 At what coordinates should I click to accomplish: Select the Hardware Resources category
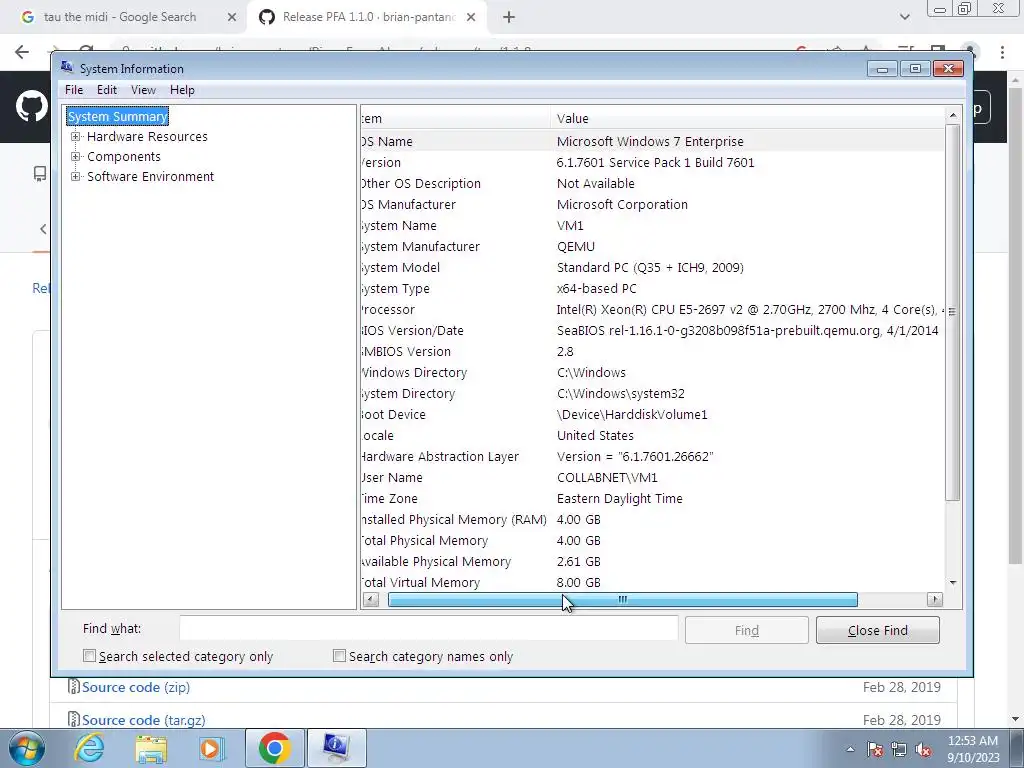click(x=147, y=136)
